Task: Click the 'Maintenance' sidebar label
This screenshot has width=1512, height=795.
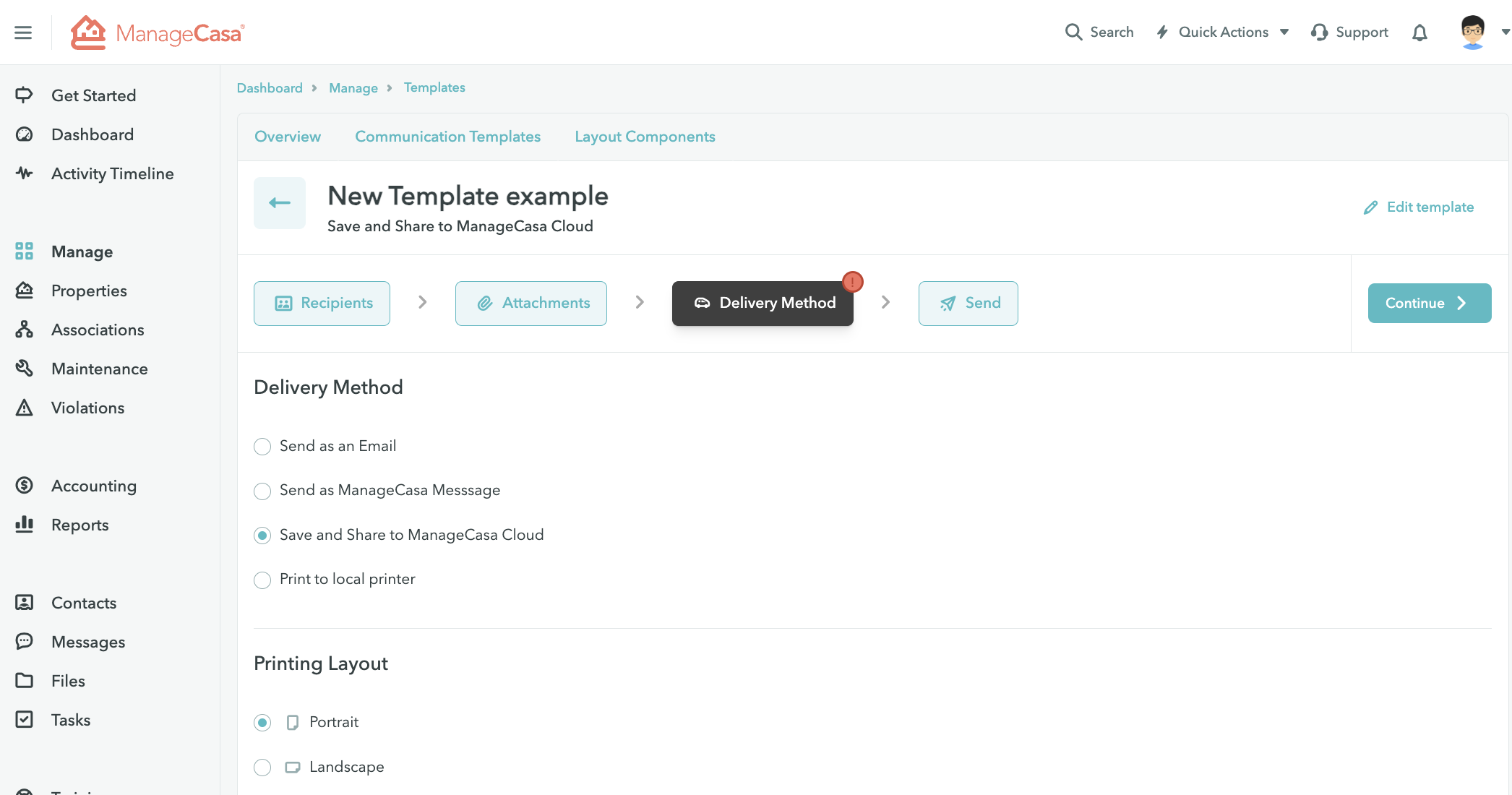Action: [x=100, y=369]
